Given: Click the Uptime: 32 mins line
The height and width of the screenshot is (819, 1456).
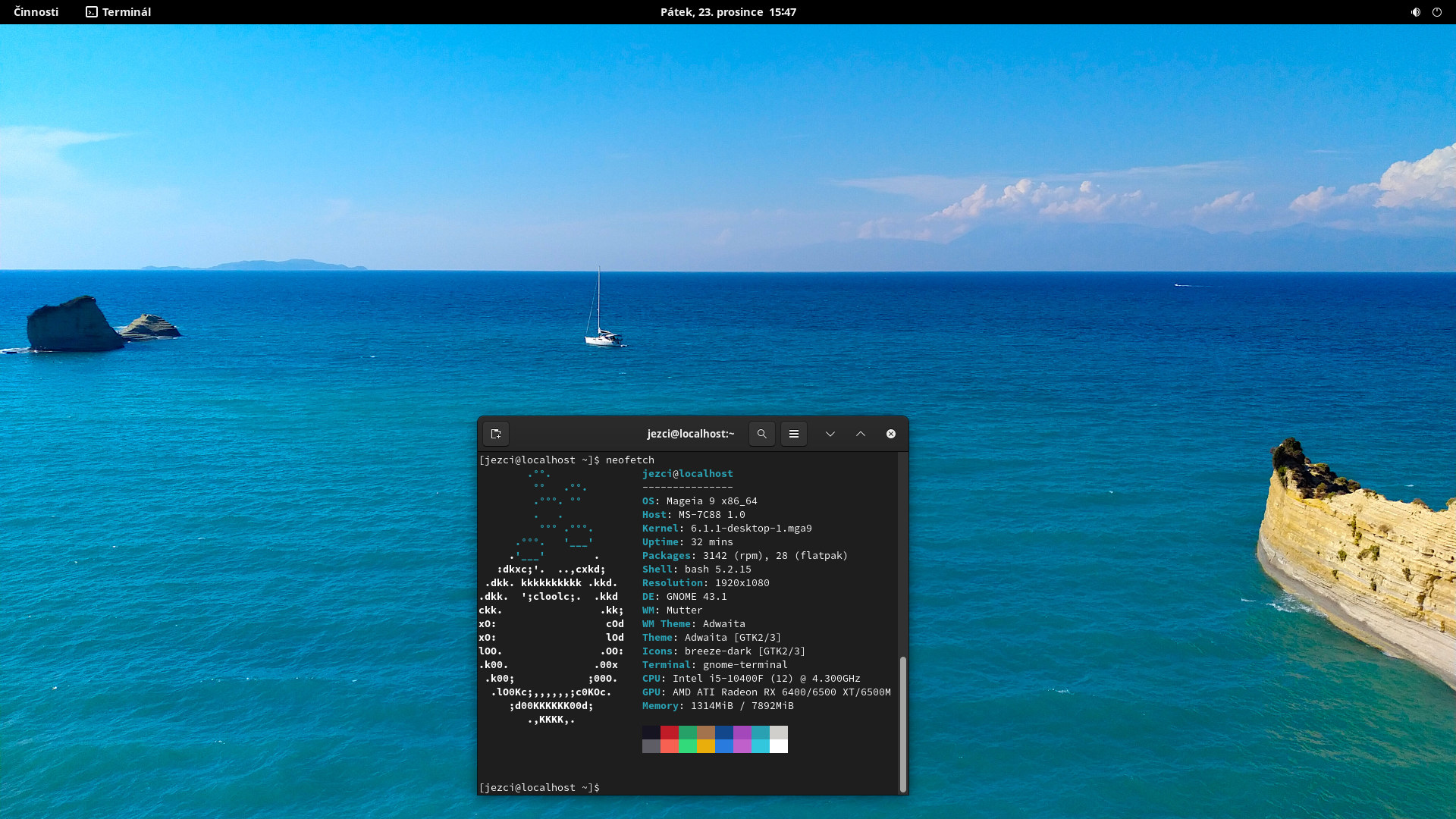Looking at the screenshot, I should coord(688,541).
